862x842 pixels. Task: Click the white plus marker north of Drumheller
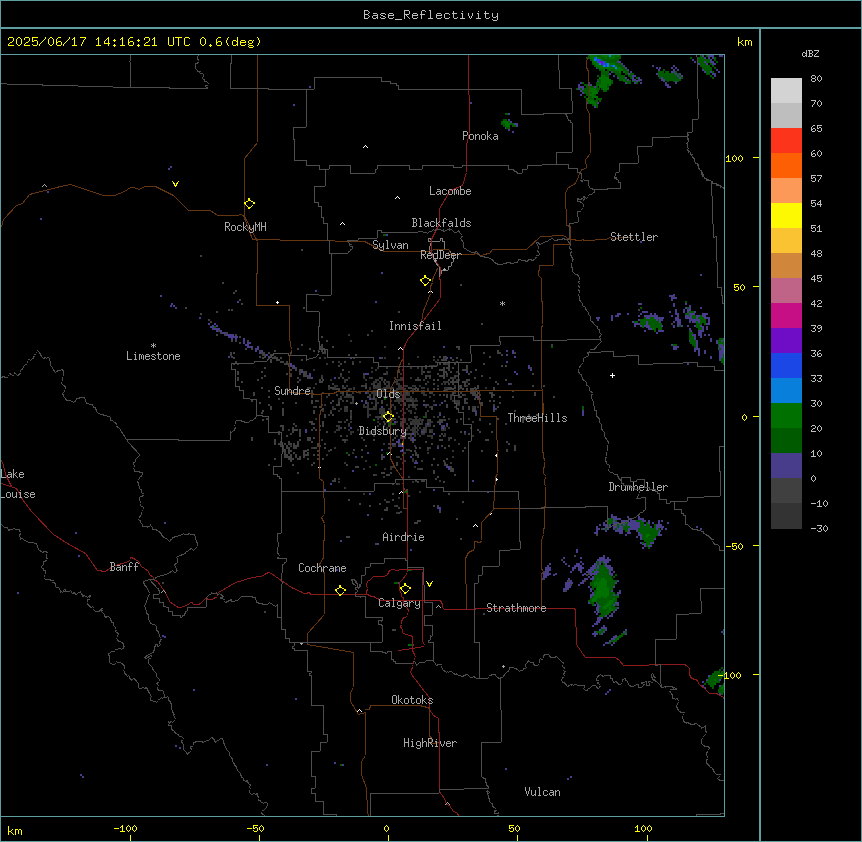pos(612,375)
